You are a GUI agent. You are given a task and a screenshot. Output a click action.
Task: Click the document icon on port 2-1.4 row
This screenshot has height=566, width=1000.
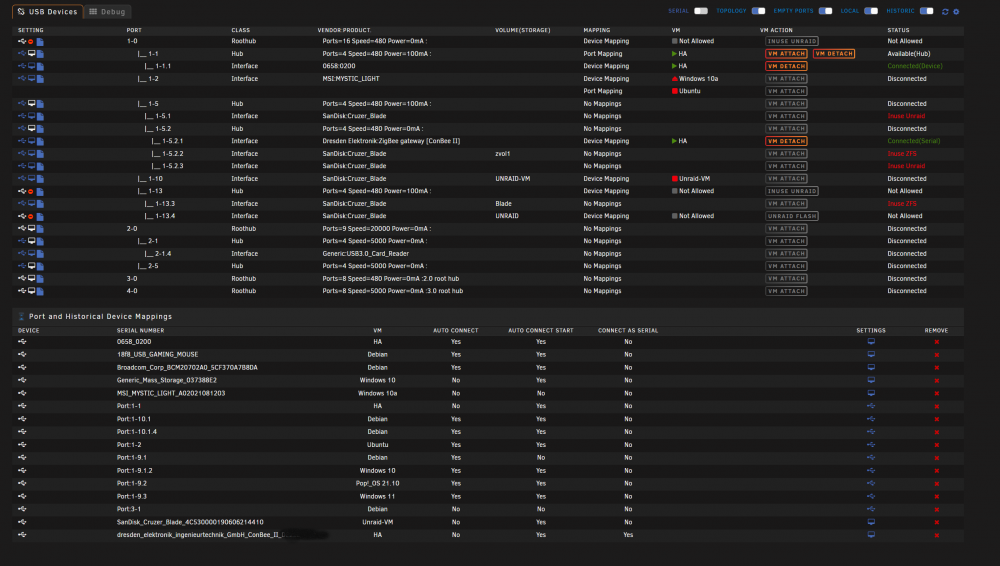point(40,253)
